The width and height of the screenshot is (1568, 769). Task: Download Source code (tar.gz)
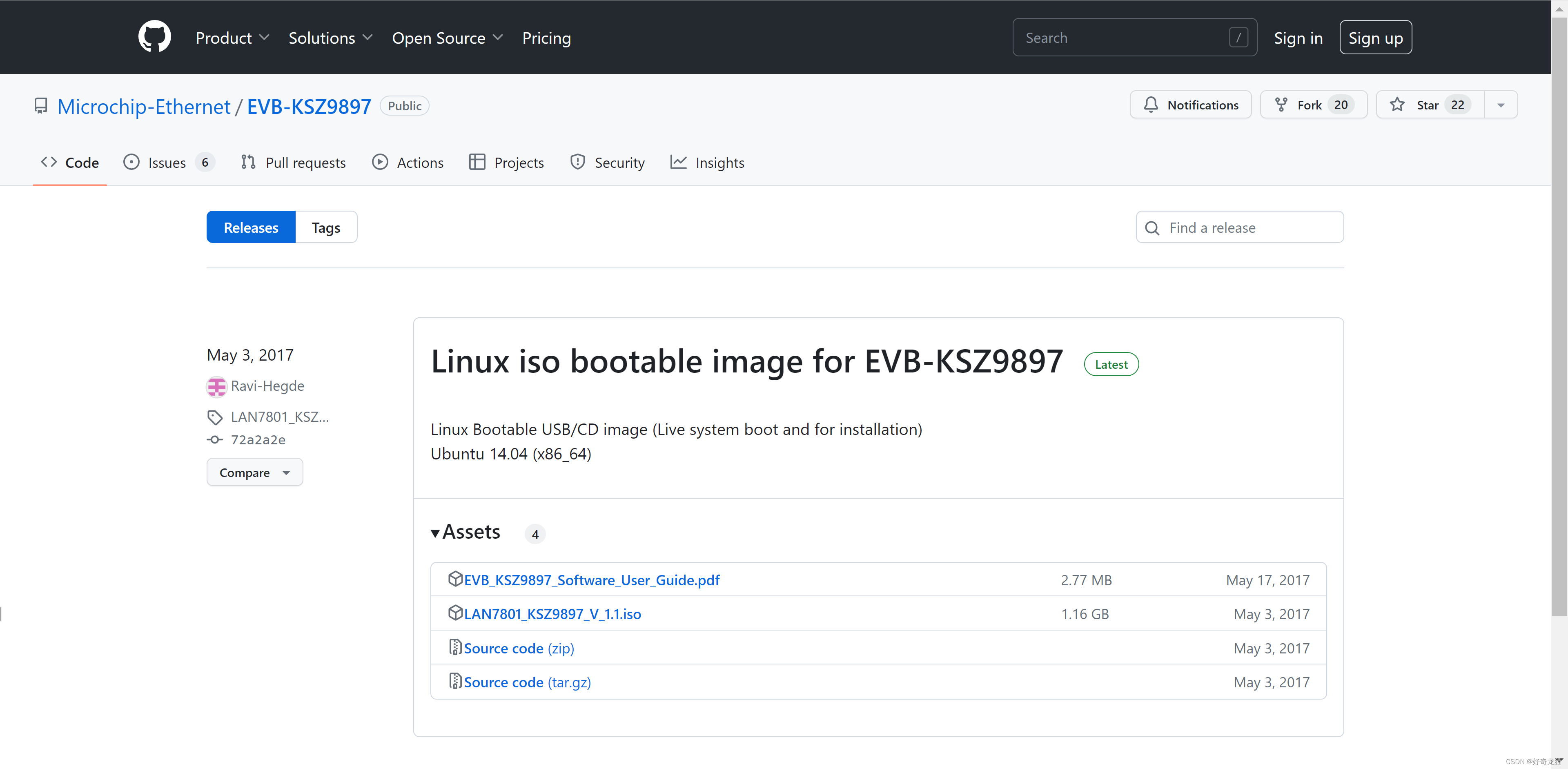[527, 682]
